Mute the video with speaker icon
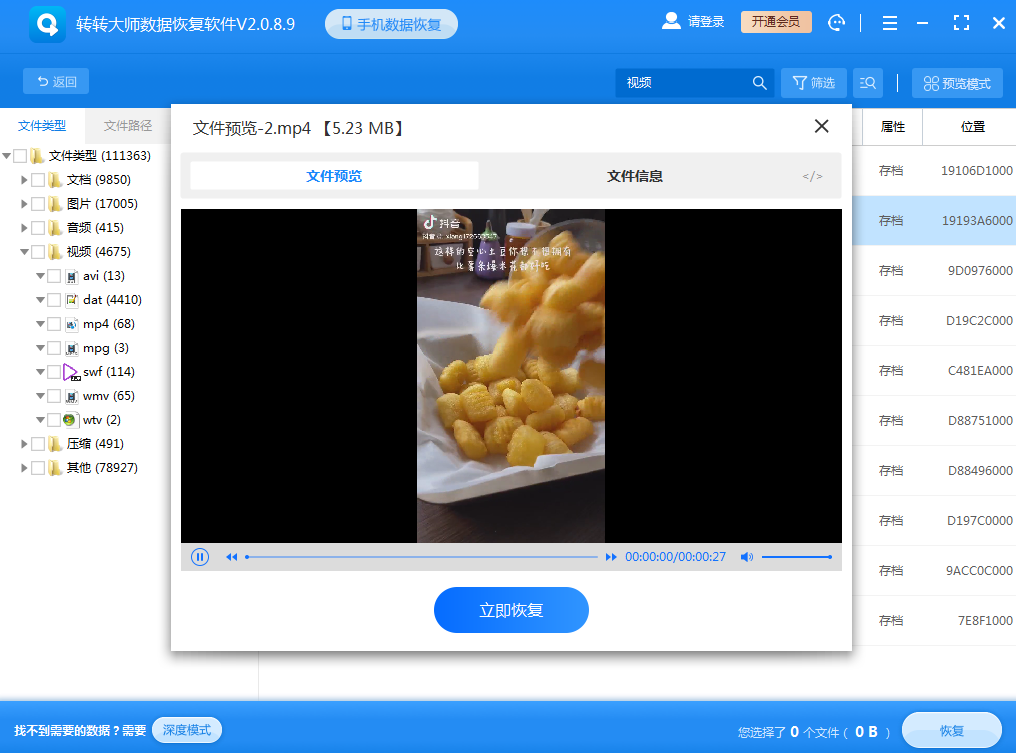The image size is (1016, 753). (x=746, y=557)
